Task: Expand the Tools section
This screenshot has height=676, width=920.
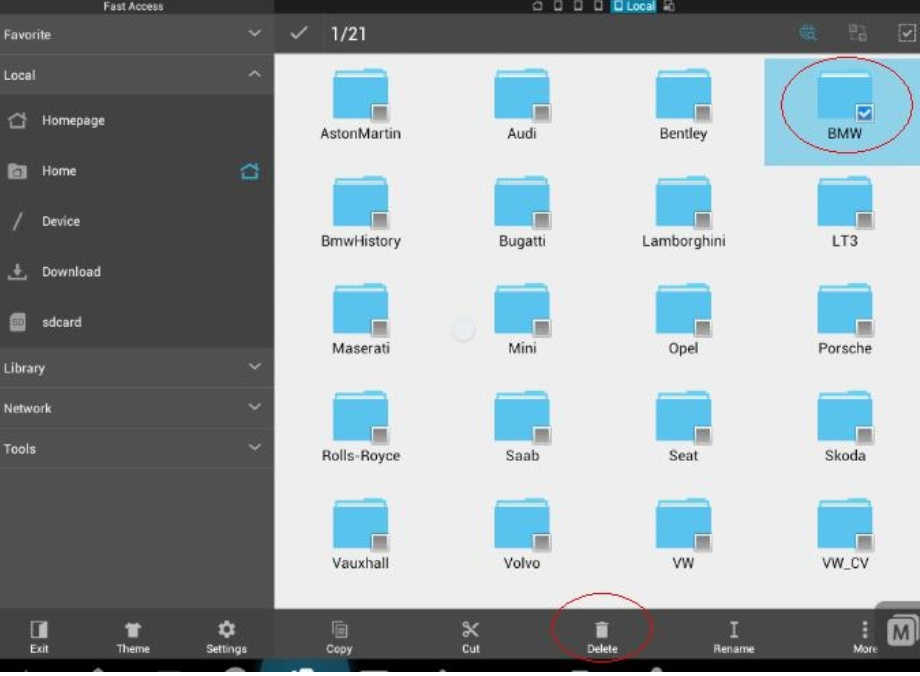Action: tap(137, 448)
